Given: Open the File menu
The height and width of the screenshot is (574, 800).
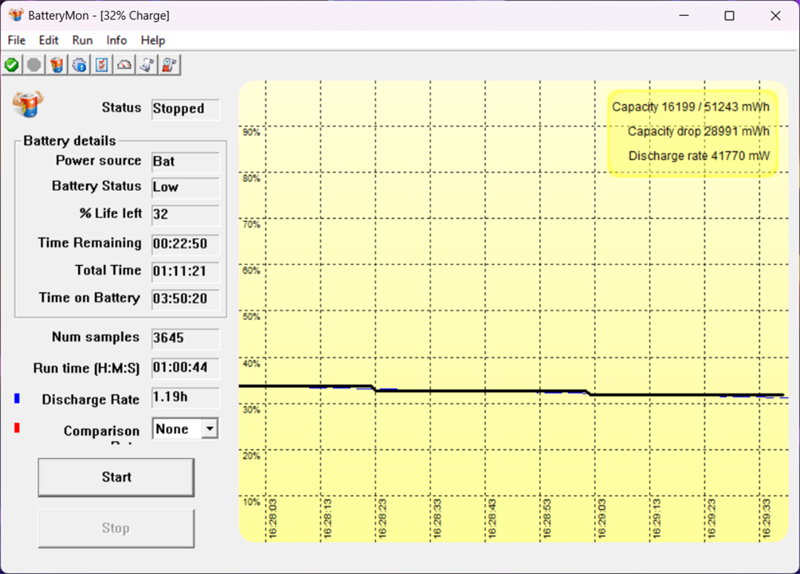Looking at the screenshot, I should [x=16, y=40].
